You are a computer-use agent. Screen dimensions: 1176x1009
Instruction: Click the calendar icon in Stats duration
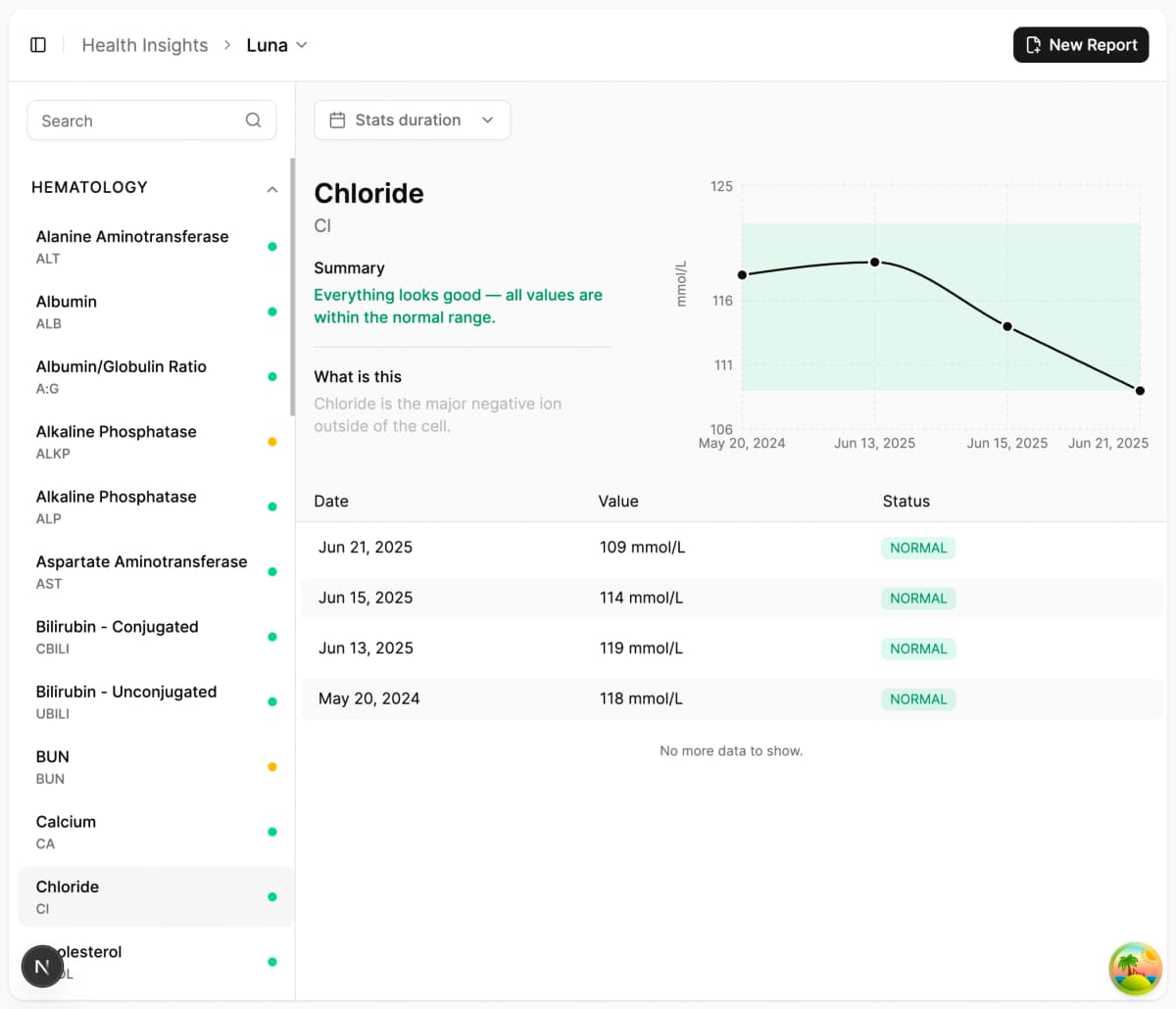coord(338,119)
